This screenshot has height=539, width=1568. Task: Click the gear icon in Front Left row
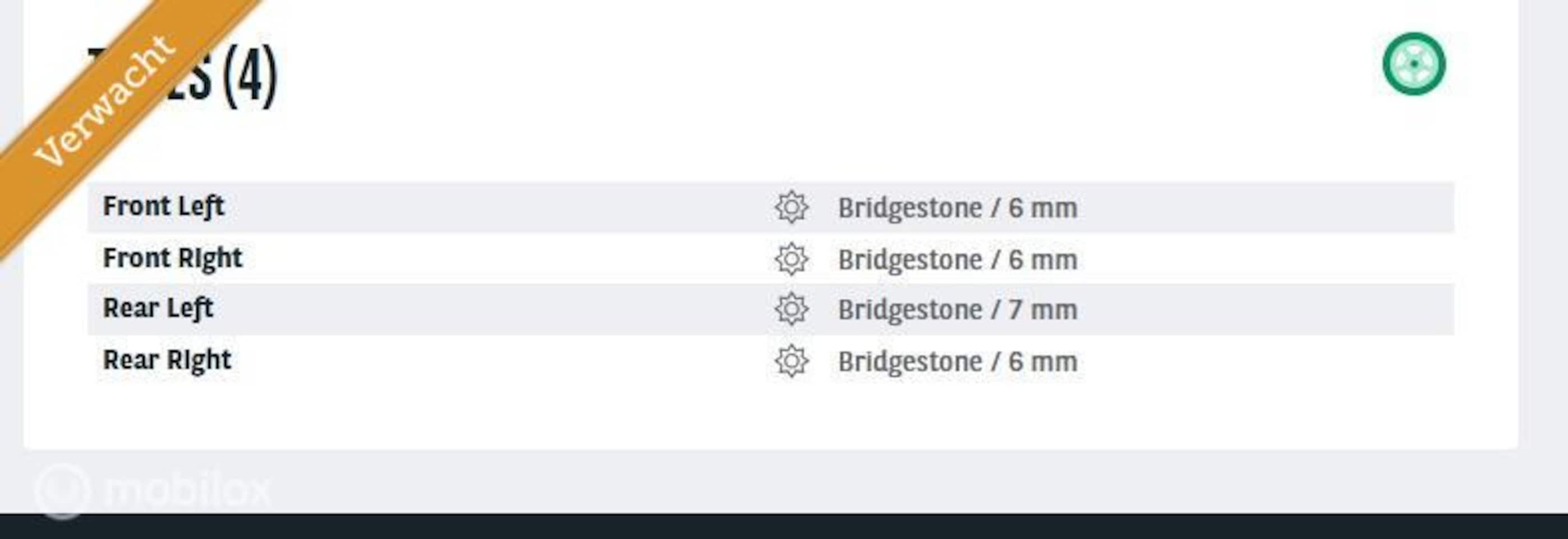[x=792, y=208]
